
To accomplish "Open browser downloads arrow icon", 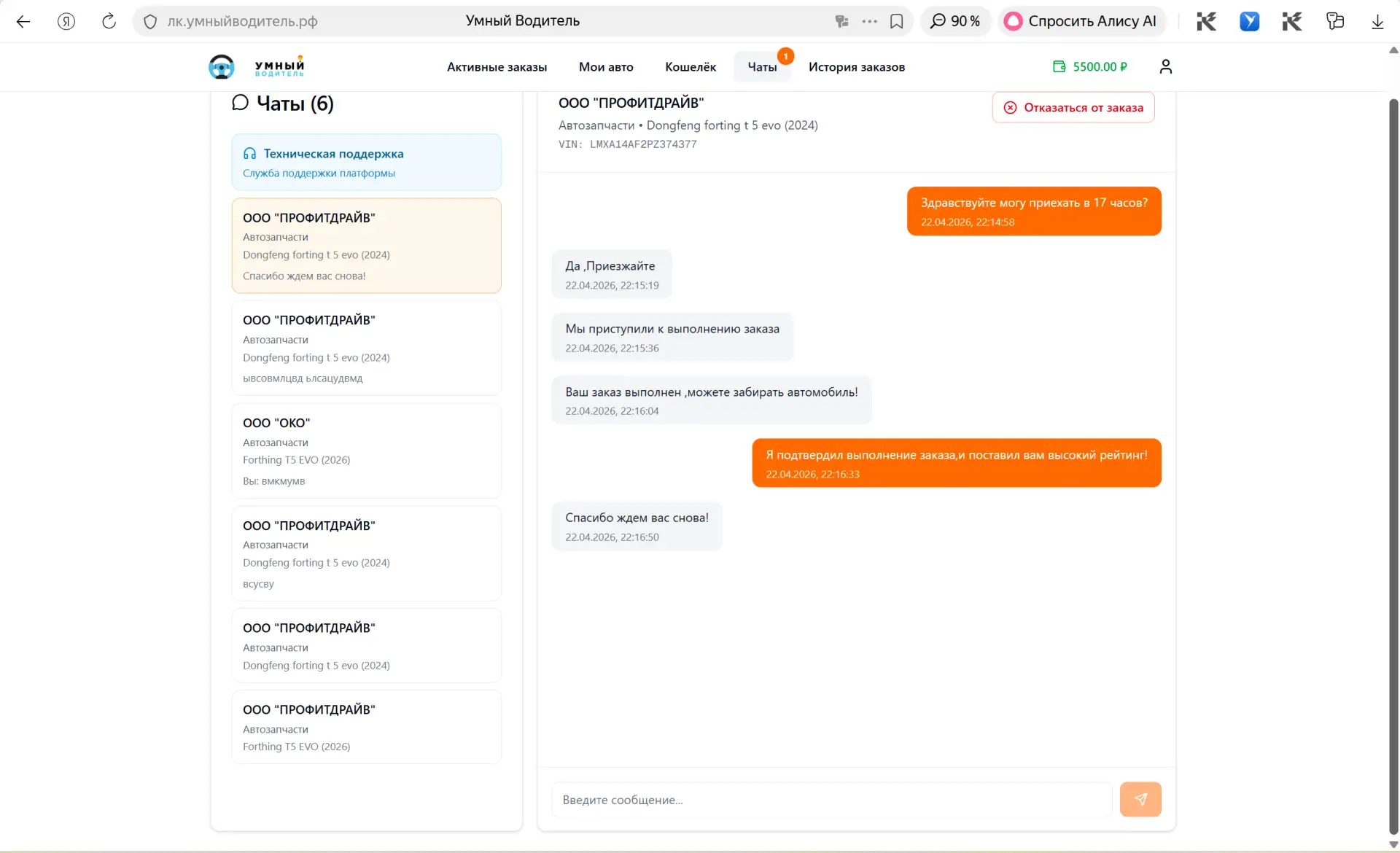I will [x=1377, y=21].
